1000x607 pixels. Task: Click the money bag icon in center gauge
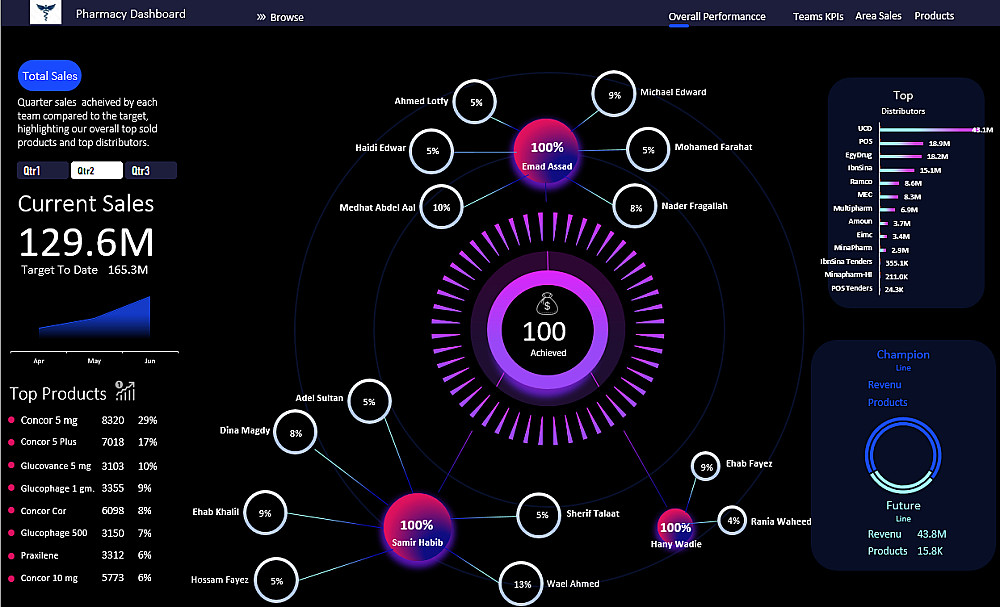(547, 304)
